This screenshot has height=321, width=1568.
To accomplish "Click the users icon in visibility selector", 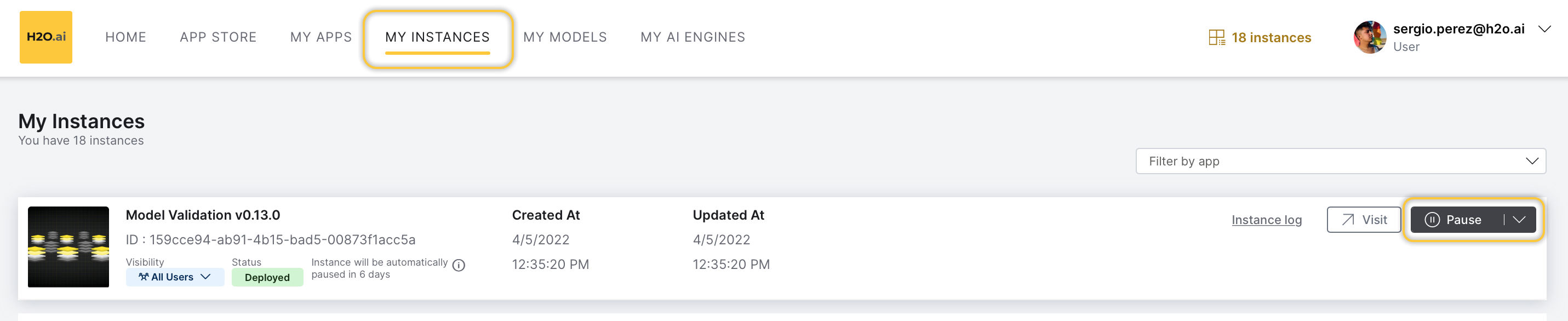I will [144, 277].
